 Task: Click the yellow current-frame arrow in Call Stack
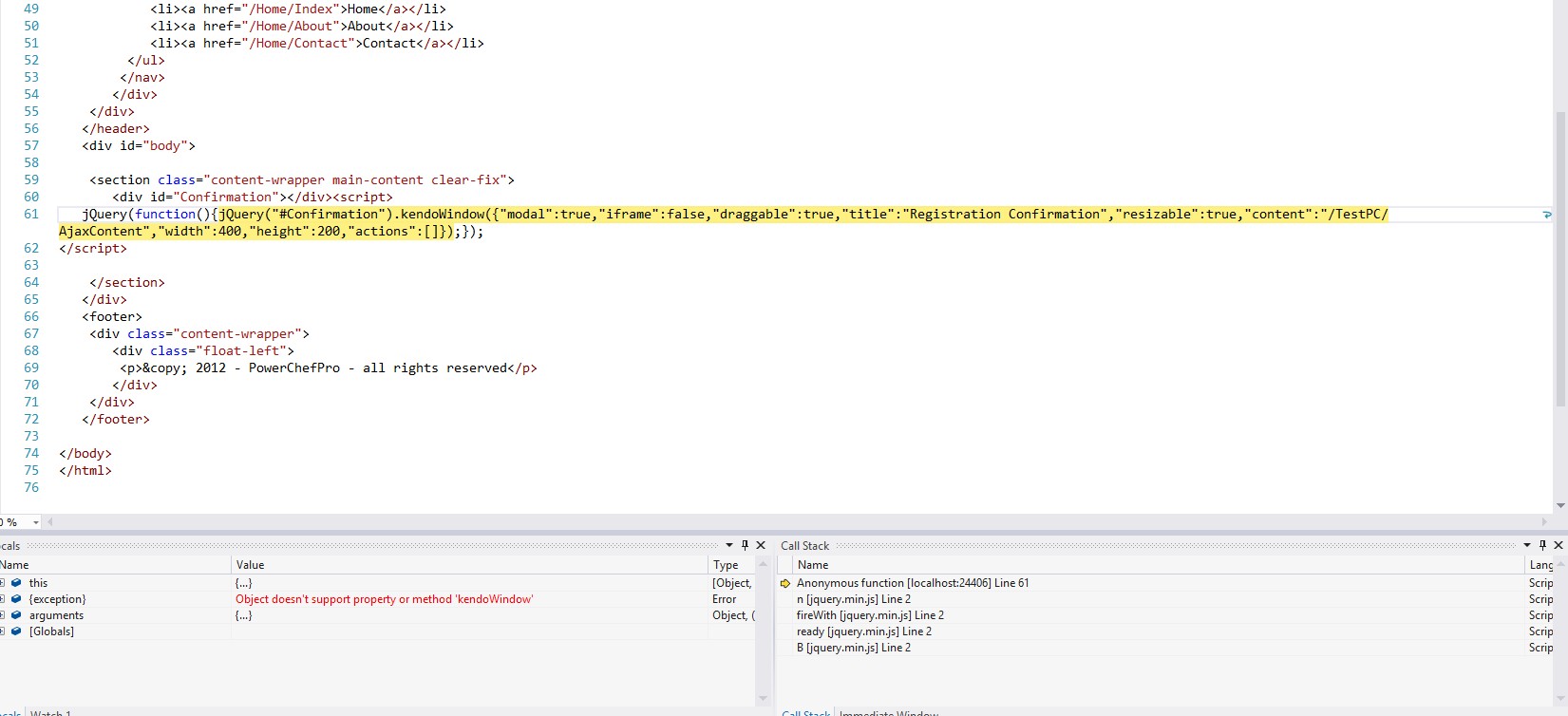point(785,583)
